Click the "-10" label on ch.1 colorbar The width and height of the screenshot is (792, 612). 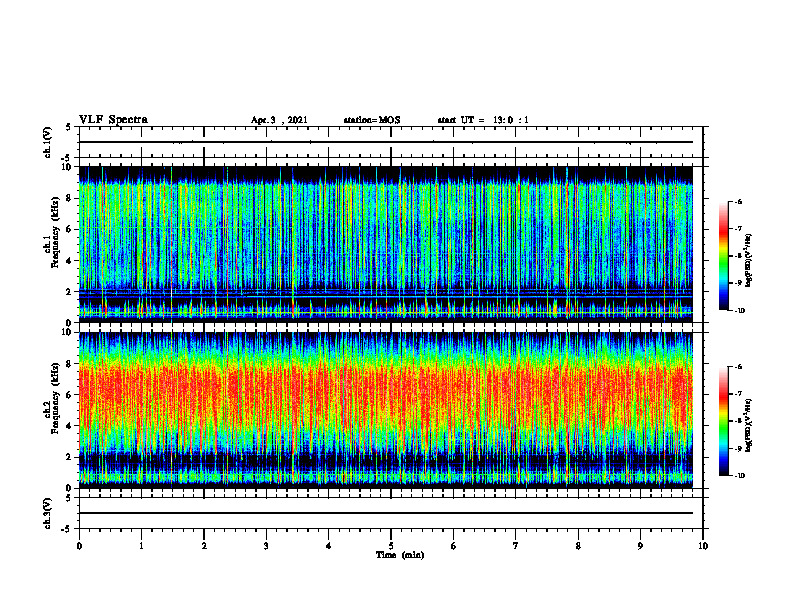point(740,310)
